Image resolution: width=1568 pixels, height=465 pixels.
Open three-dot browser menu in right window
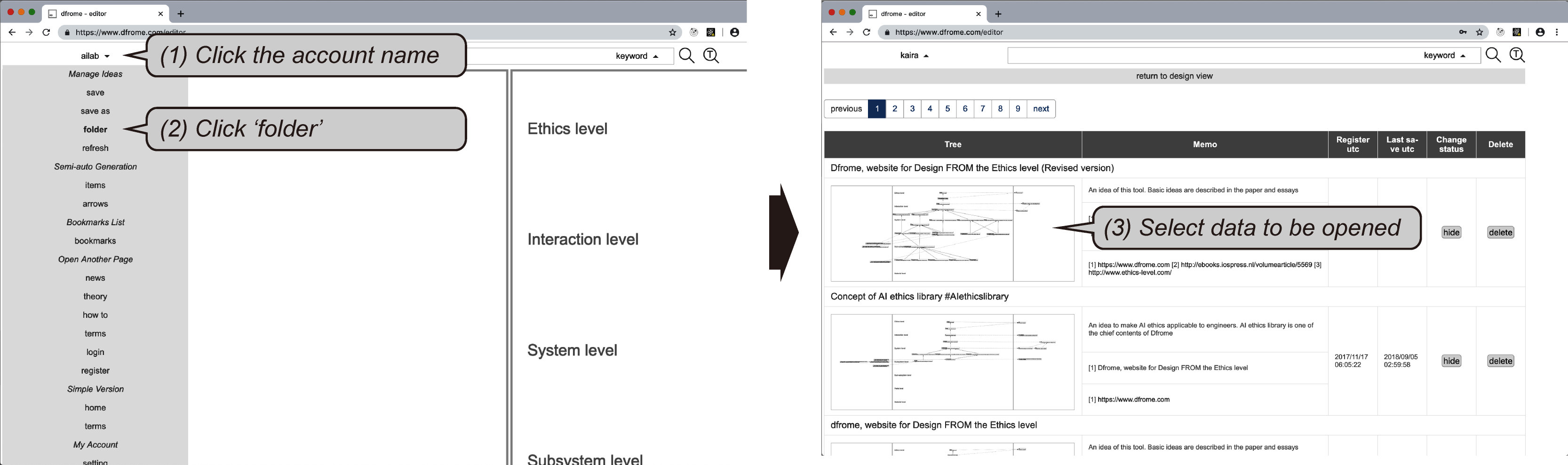[1557, 32]
